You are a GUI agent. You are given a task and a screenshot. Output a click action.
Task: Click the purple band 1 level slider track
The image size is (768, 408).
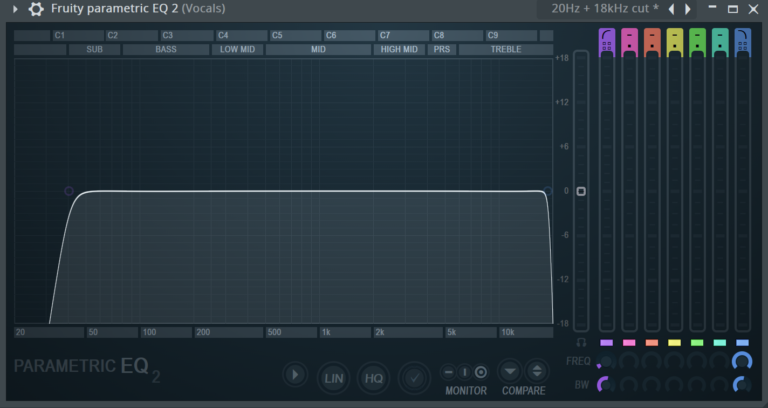pos(606,192)
